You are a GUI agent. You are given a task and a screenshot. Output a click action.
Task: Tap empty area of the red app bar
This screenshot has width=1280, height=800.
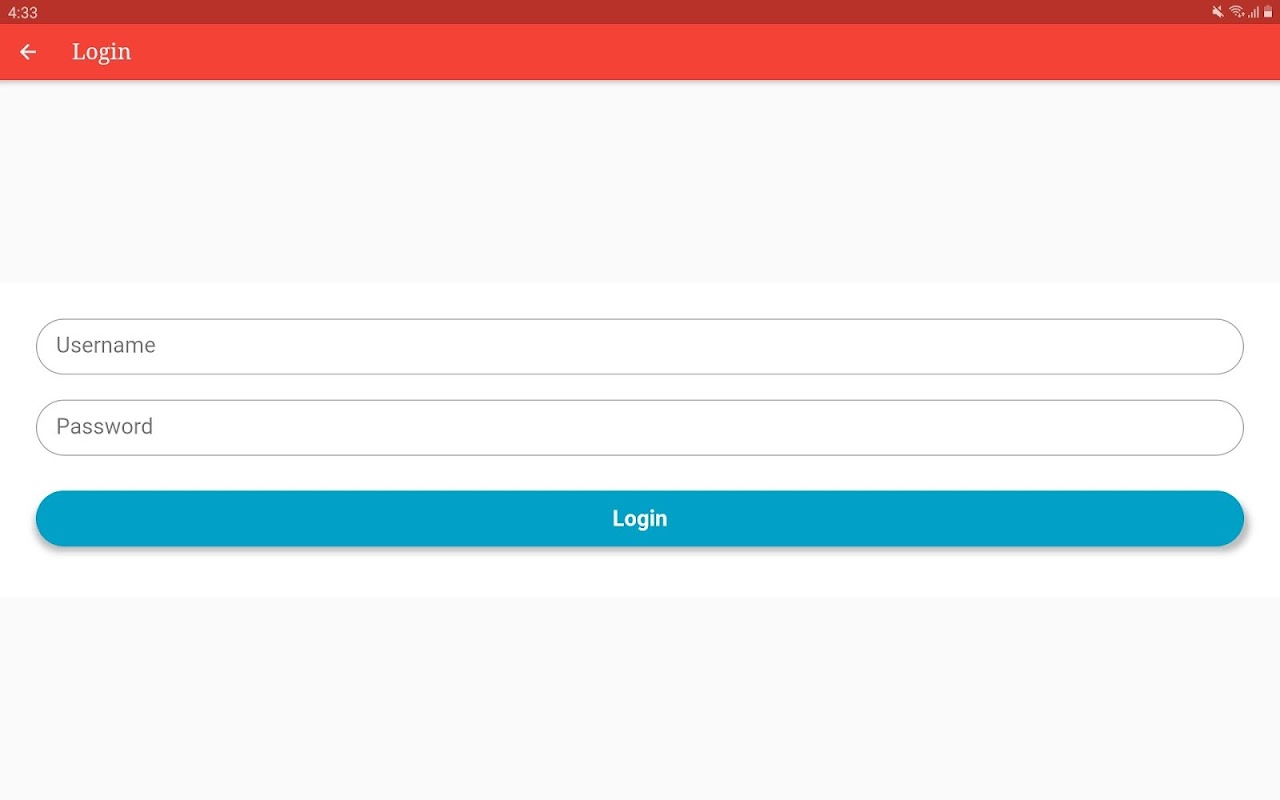coord(700,52)
